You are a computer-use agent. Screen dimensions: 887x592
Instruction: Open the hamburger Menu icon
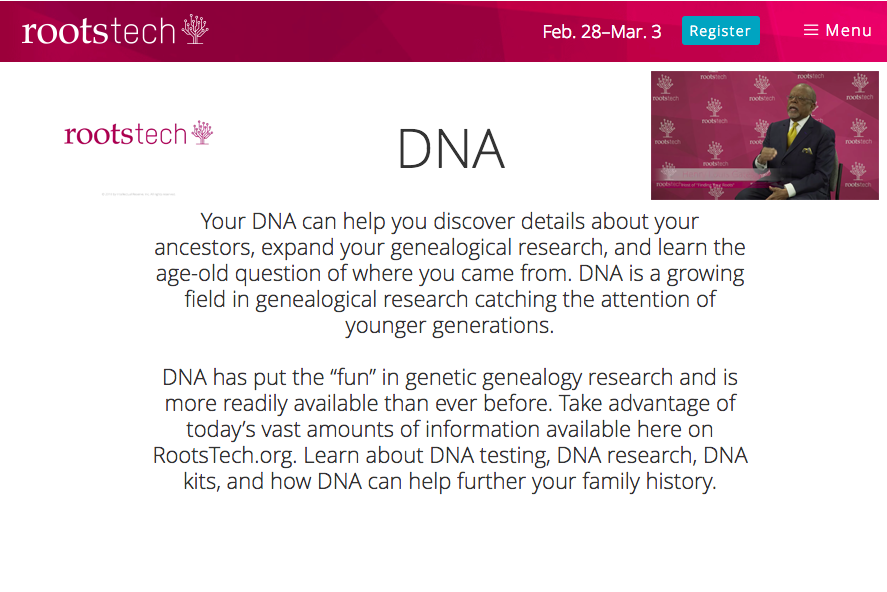(811, 30)
